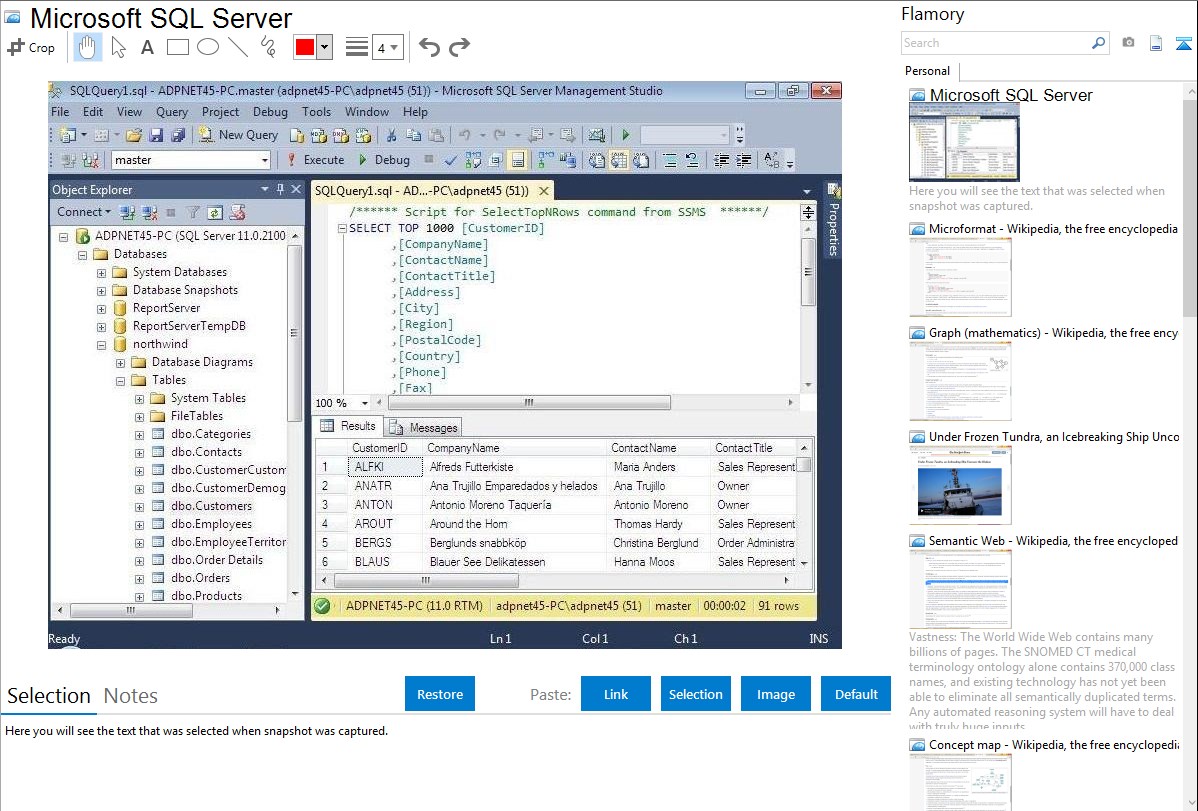Activate the hand pan tool
1198x811 pixels.
pyautogui.click(x=87, y=47)
